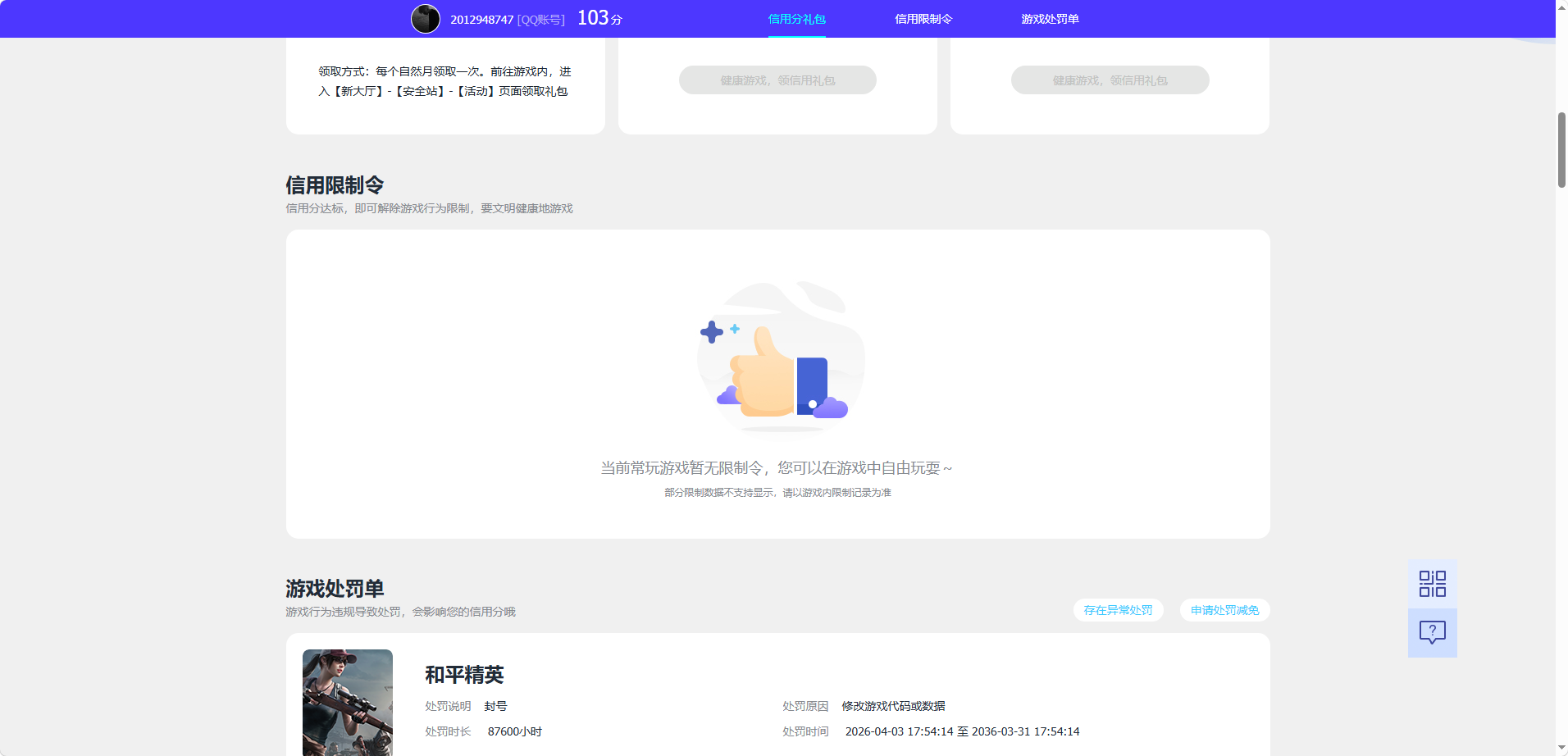
Task: Click the page vertical scrollbar thumb
Action: tap(1561, 150)
